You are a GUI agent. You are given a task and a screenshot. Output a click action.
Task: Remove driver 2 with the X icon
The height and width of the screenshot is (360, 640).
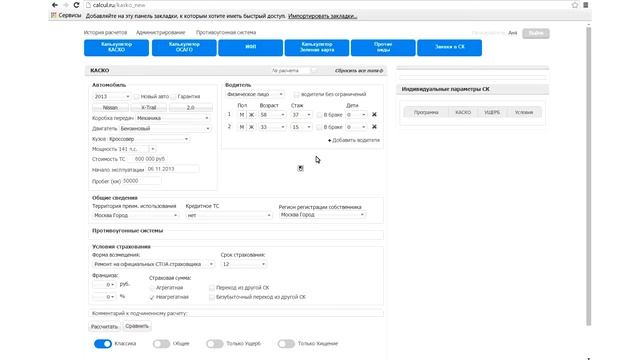pos(374,127)
